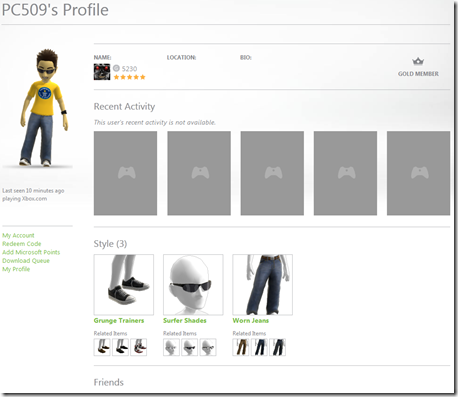Pick the first related item under Grunge Trainers
The height and width of the screenshot is (397, 458).
click(x=102, y=347)
